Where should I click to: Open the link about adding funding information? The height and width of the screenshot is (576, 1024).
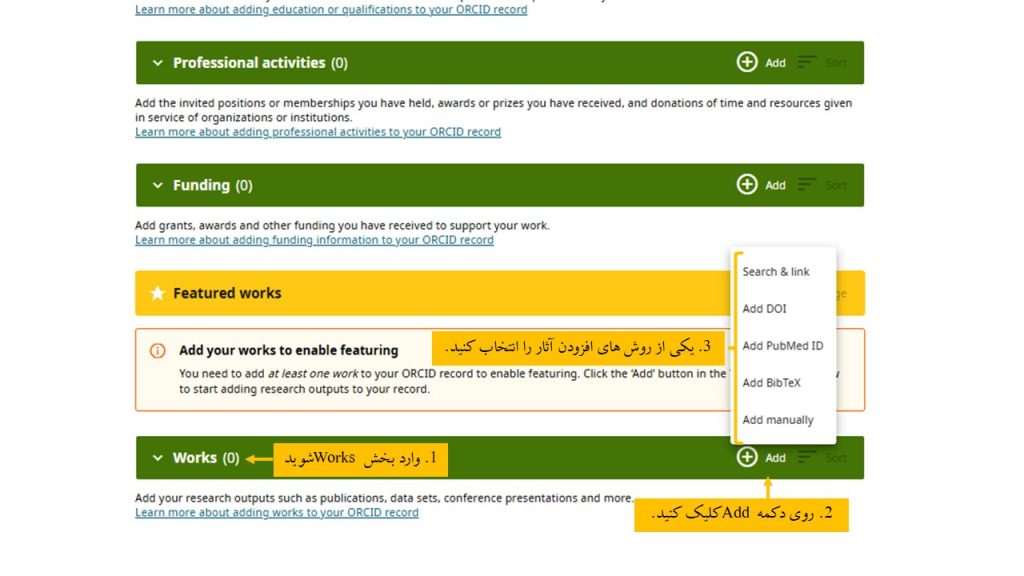pyautogui.click(x=314, y=239)
